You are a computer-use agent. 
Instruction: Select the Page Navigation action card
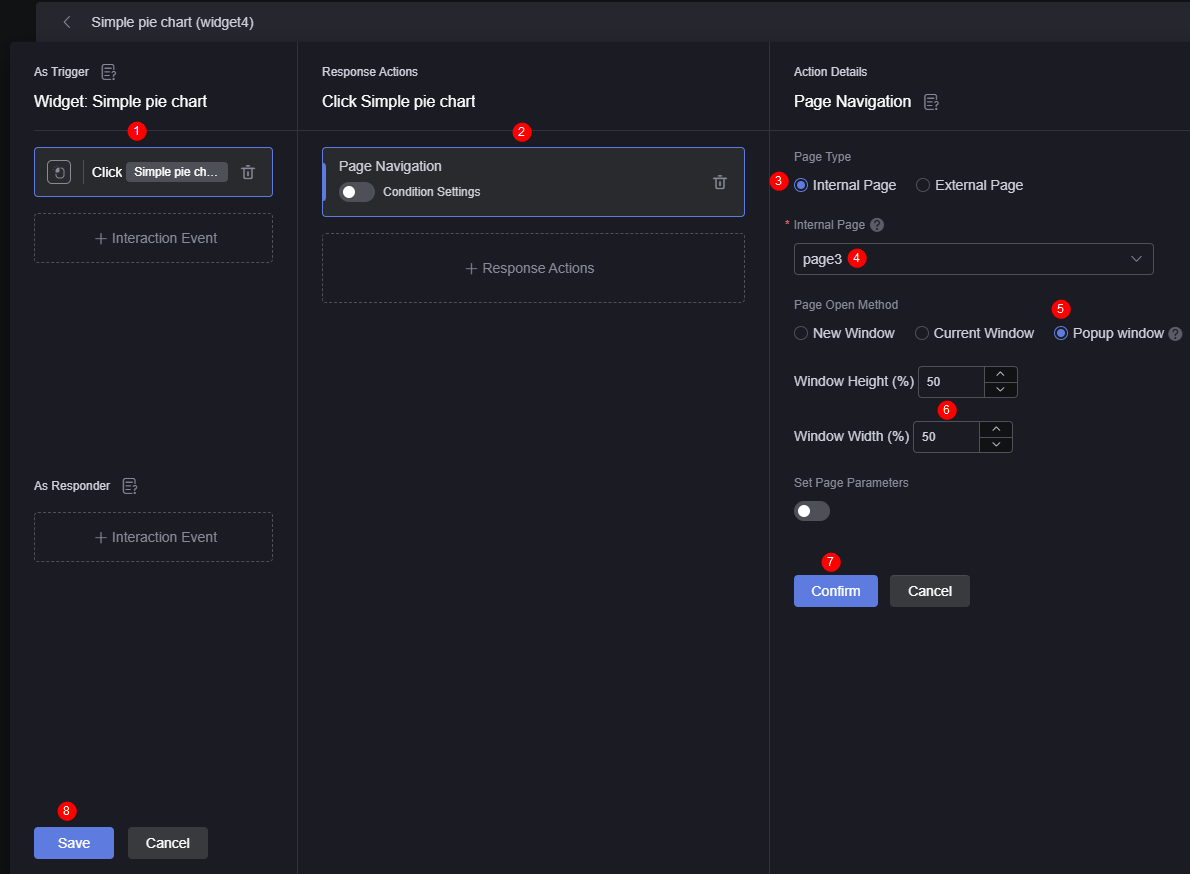coord(533,182)
